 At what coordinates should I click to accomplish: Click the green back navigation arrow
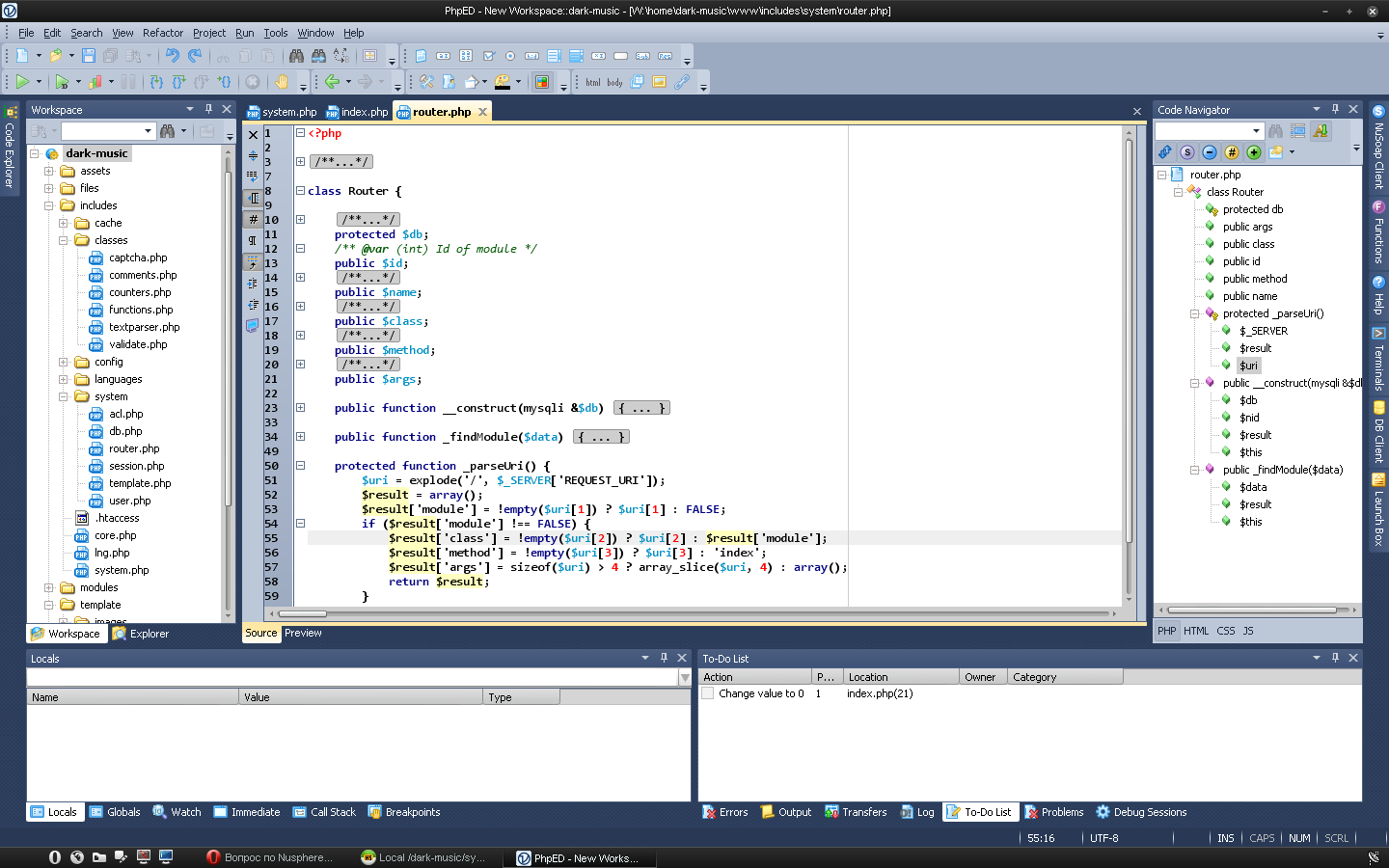(332, 82)
